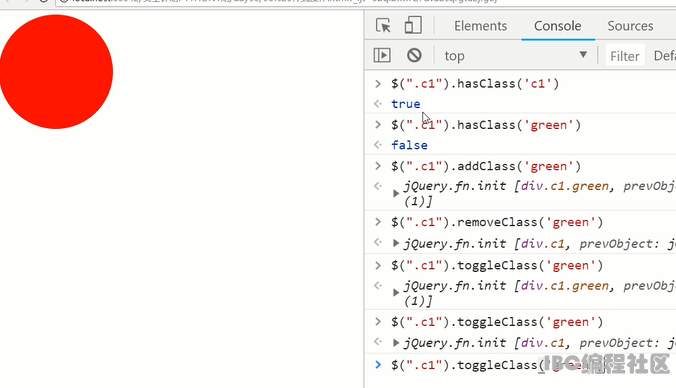The width and height of the screenshot is (676, 388).
Task: Show the console sidebar panel icon
Action: (382, 55)
